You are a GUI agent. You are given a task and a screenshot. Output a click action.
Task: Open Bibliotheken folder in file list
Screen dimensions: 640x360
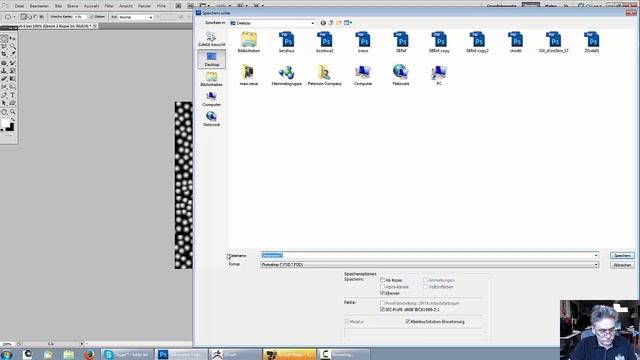(x=249, y=42)
